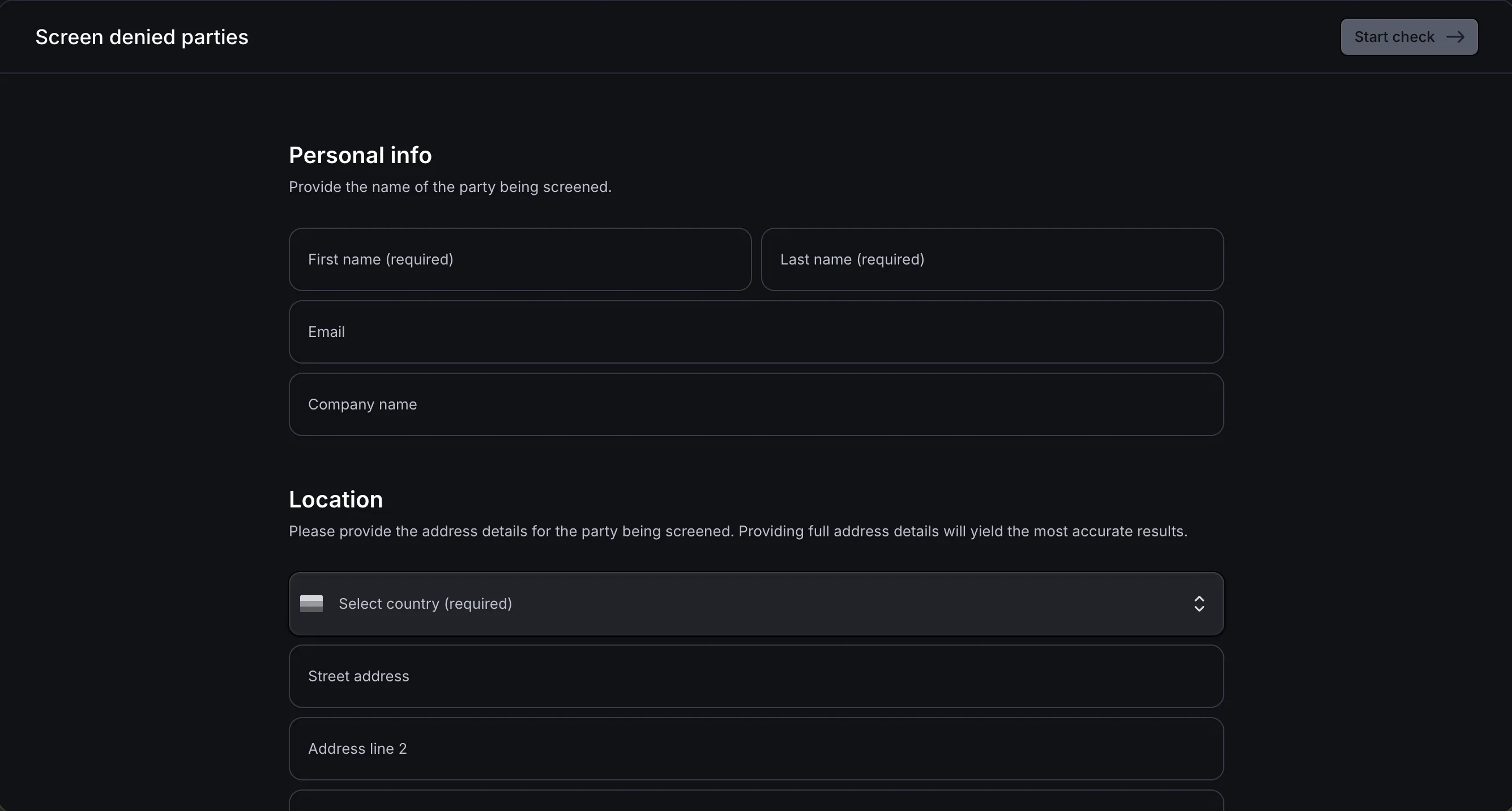The height and width of the screenshot is (811, 1512).
Task: Click the Personal info heading
Action: click(360, 156)
